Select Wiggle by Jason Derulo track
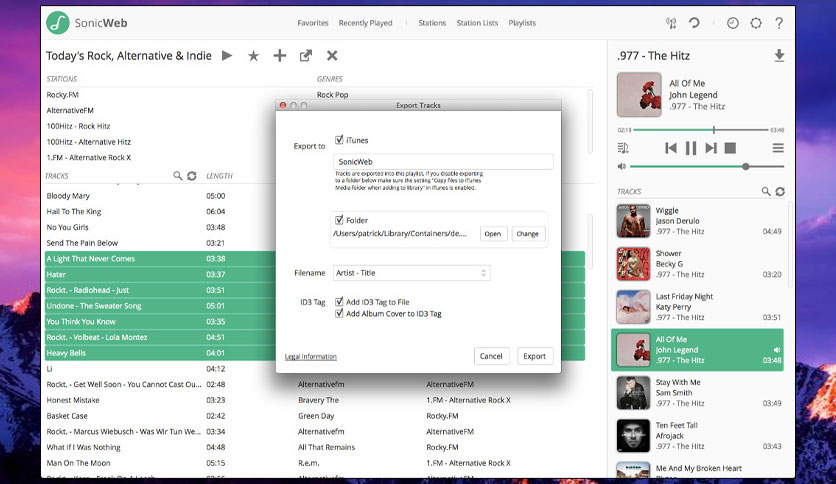Viewport: 836px width, 484px height. click(x=698, y=221)
